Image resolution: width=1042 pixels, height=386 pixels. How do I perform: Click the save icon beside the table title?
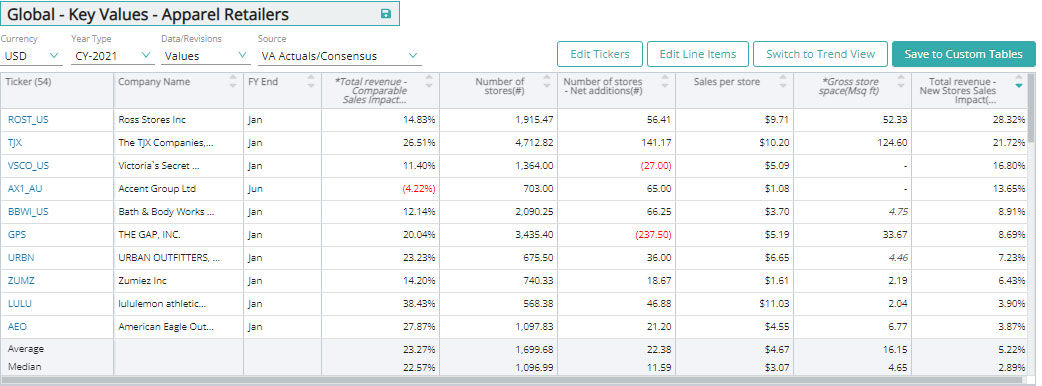click(385, 13)
